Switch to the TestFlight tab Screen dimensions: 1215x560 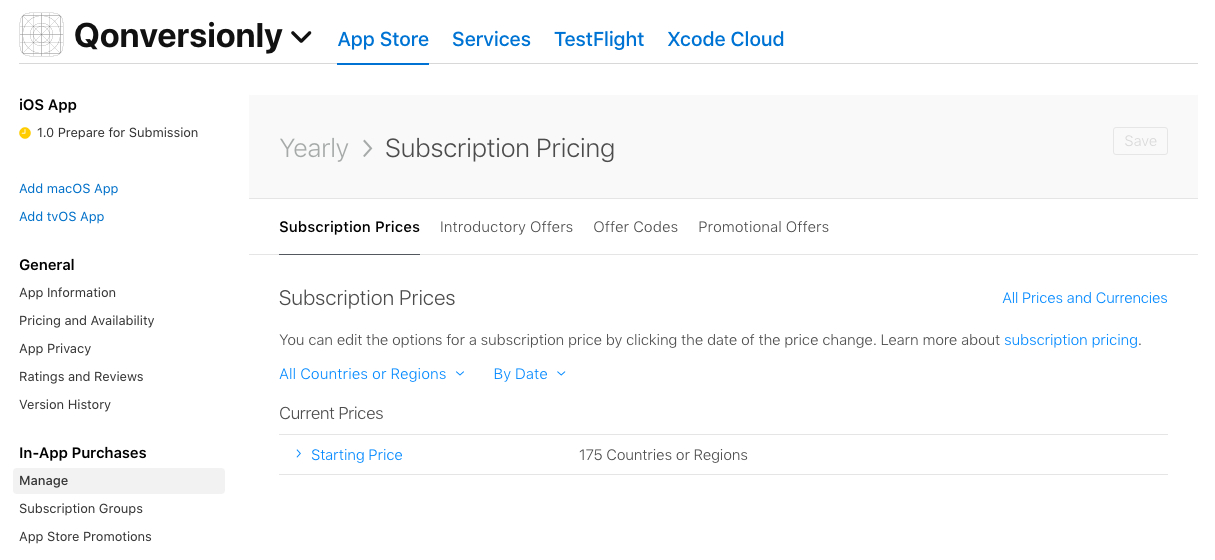[599, 39]
